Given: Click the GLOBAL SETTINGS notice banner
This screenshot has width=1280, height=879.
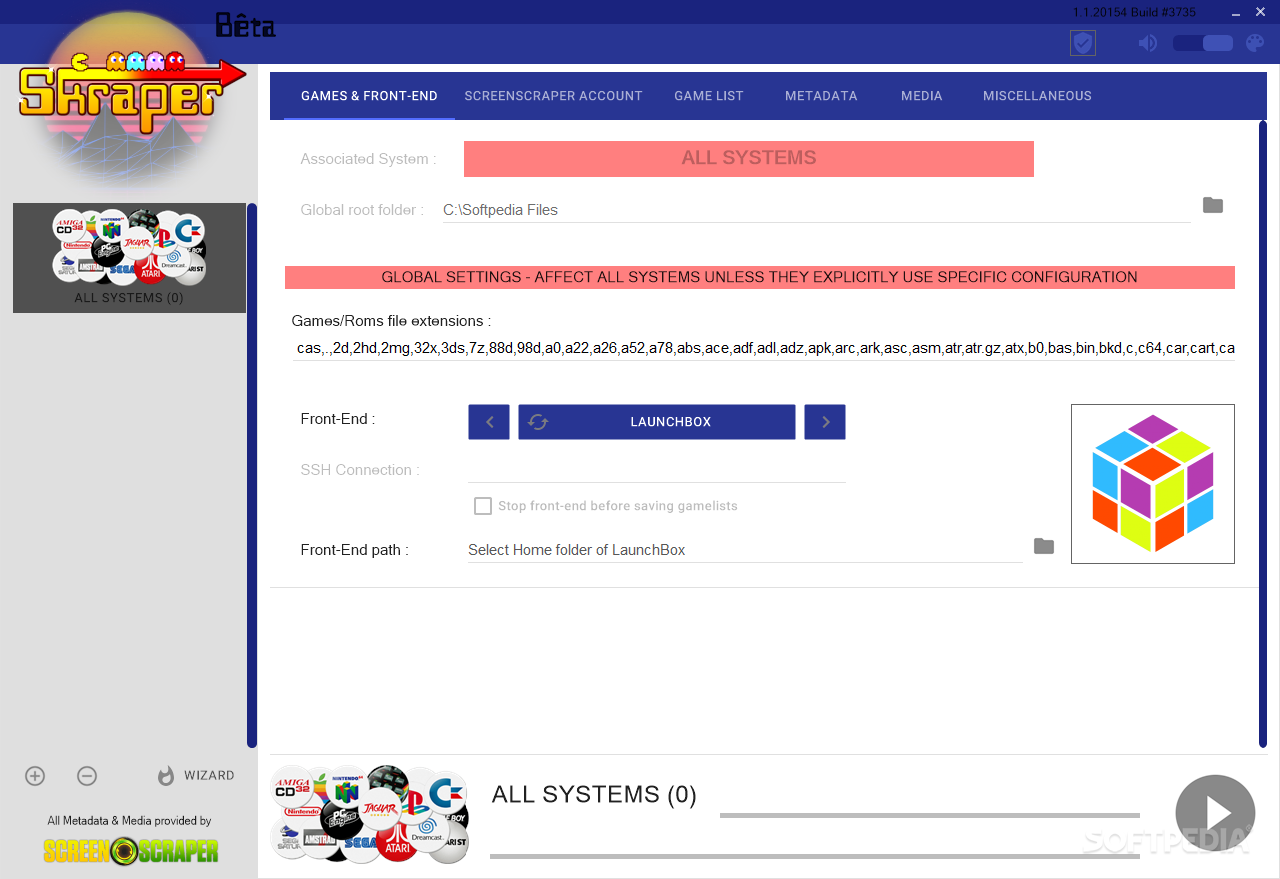Looking at the screenshot, I should 760,277.
